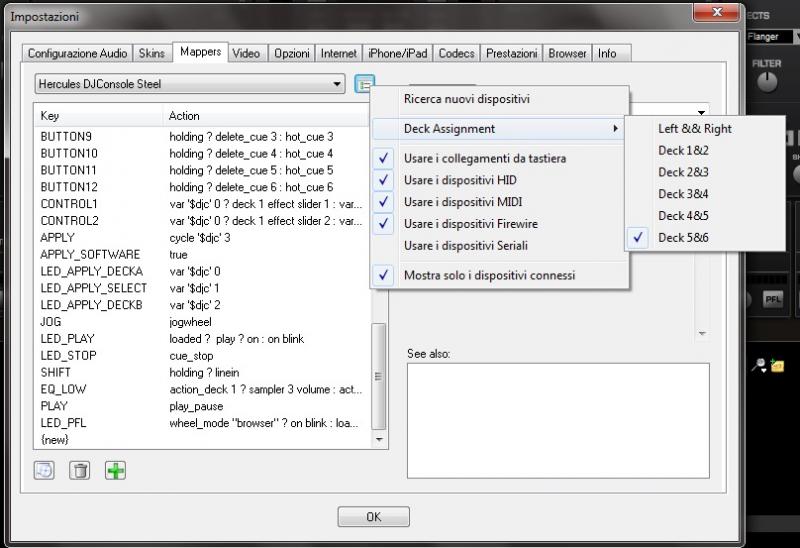Image resolution: width=800 pixels, height=548 pixels.
Task: Sort mappings by Action column header
Action: point(265,116)
